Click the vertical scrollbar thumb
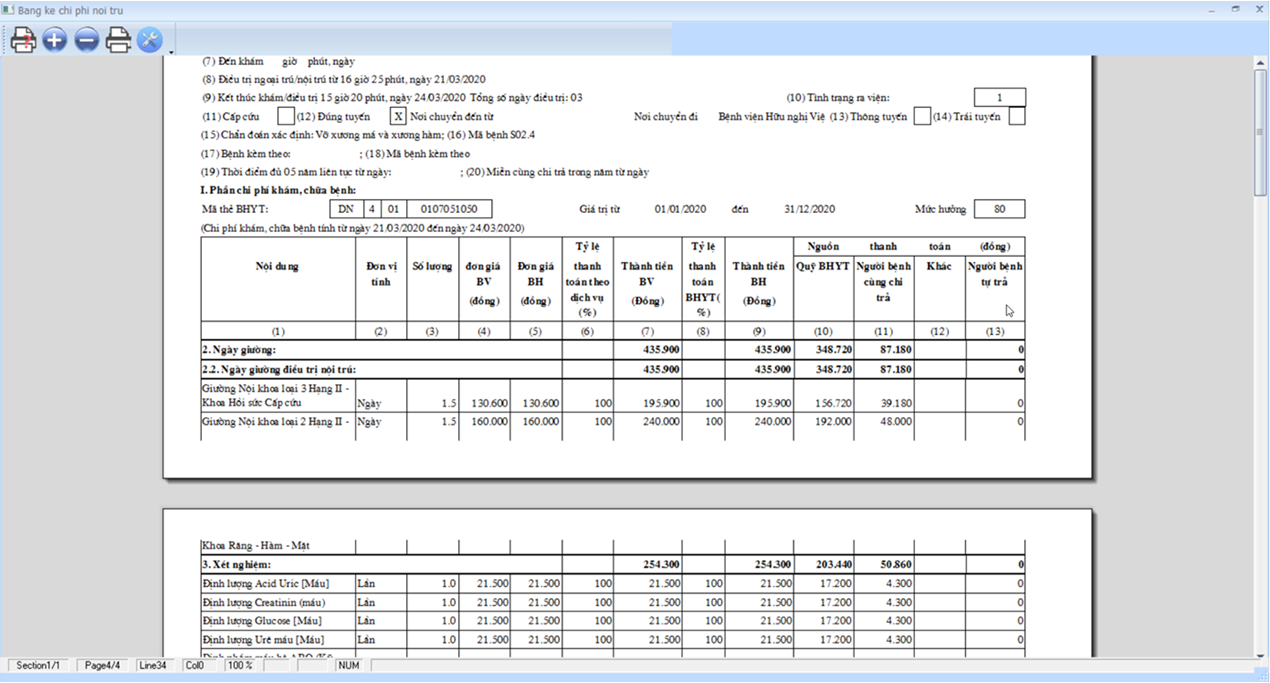Image resolution: width=1270 pixels, height=683 pixels. click(1261, 133)
